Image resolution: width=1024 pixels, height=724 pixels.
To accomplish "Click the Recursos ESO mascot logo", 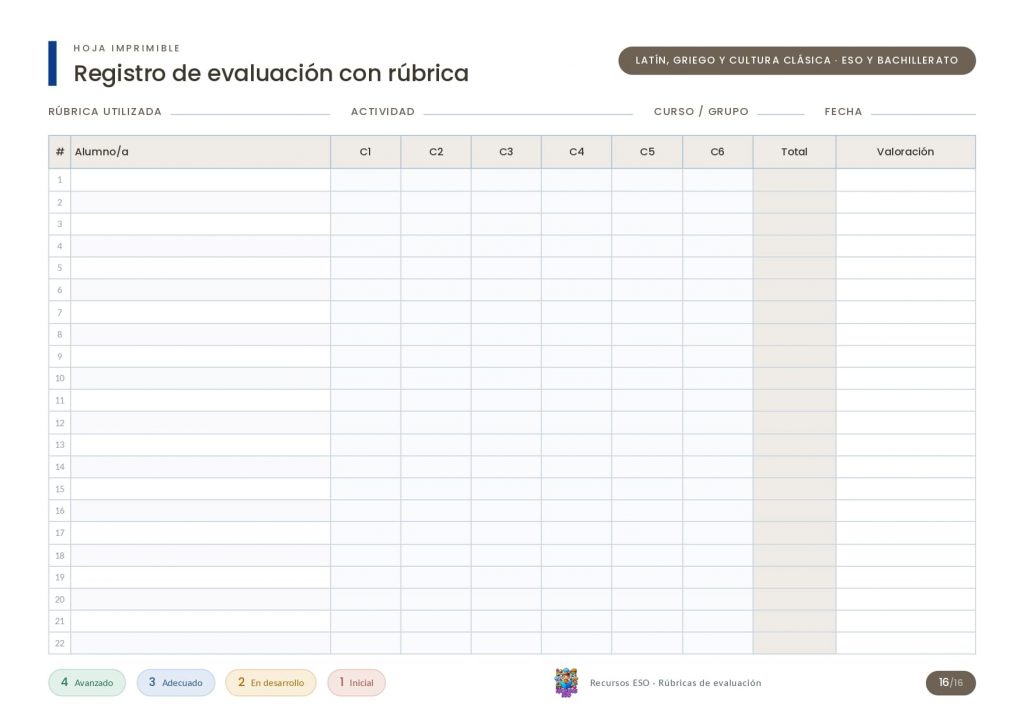I will pos(566,682).
